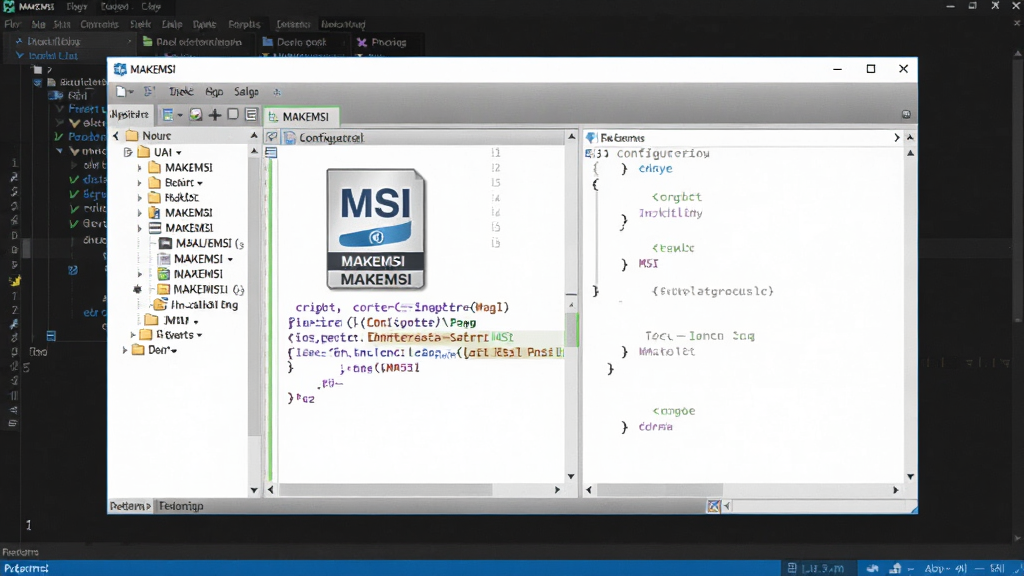The image size is (1024, 576).
Task: Open the Tiekè menu in MAKEMSI window
Action: 181,92
